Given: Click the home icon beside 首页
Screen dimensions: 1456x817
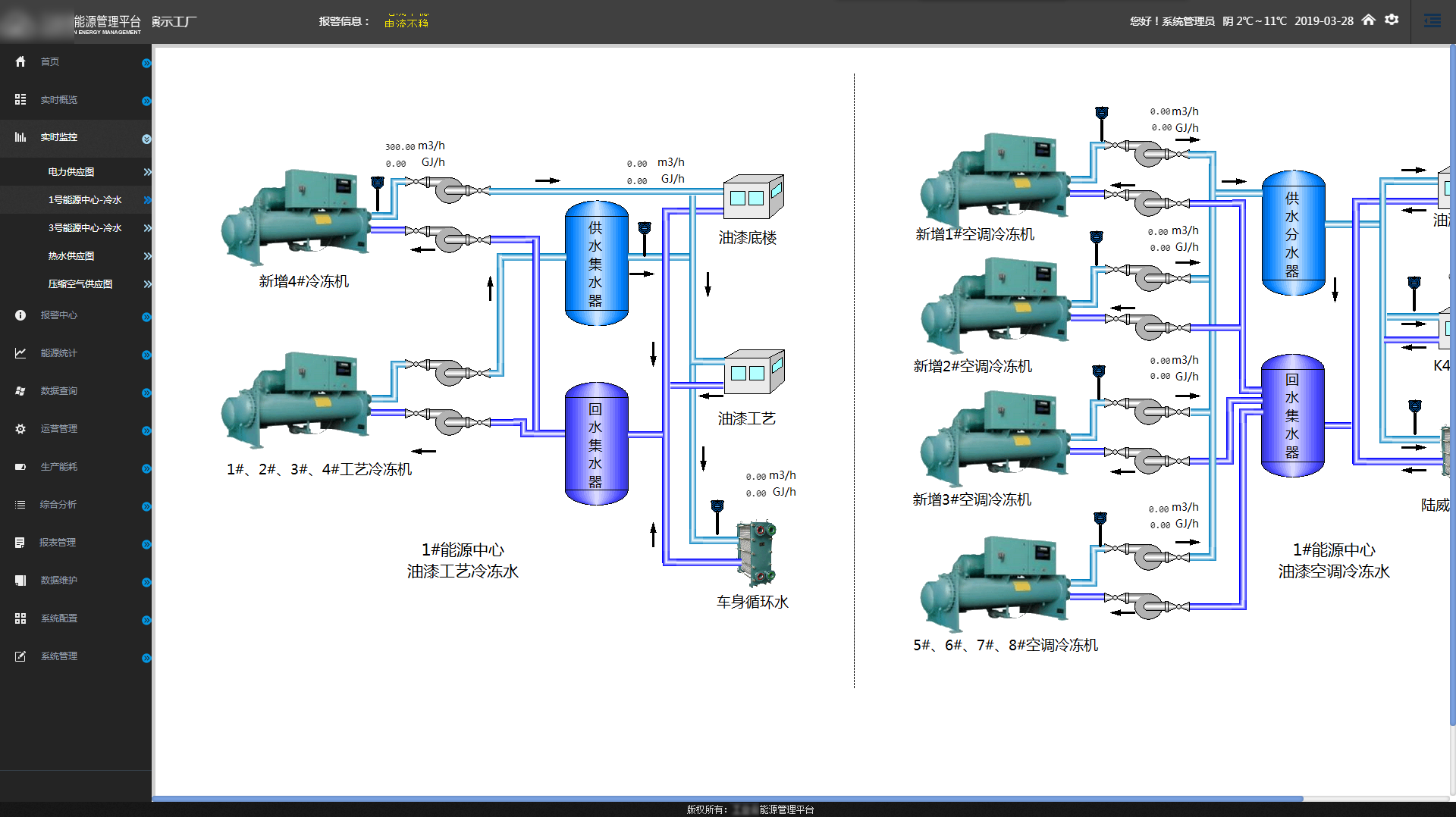Looking at the screenshot, I should pyautogui.click(x=20, y=61).
